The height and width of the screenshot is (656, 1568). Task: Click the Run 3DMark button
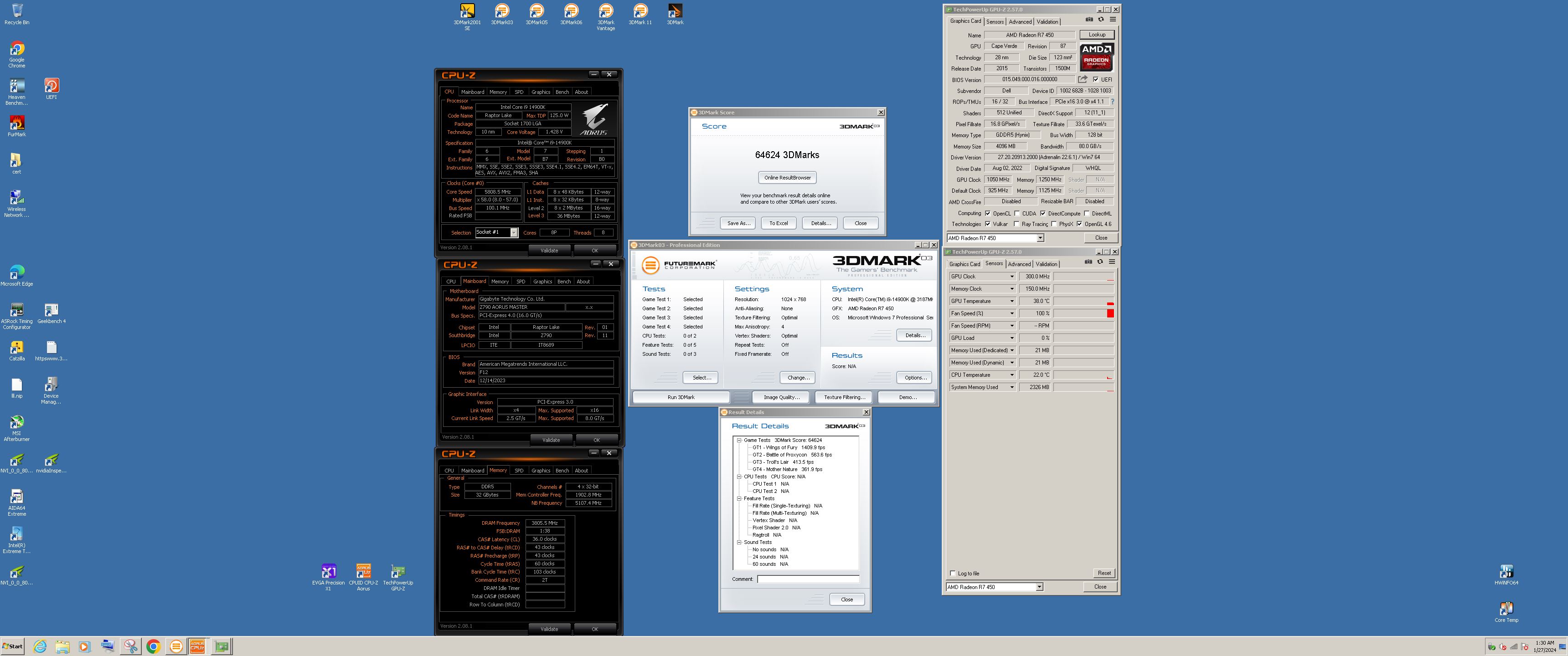pos(681,397)
